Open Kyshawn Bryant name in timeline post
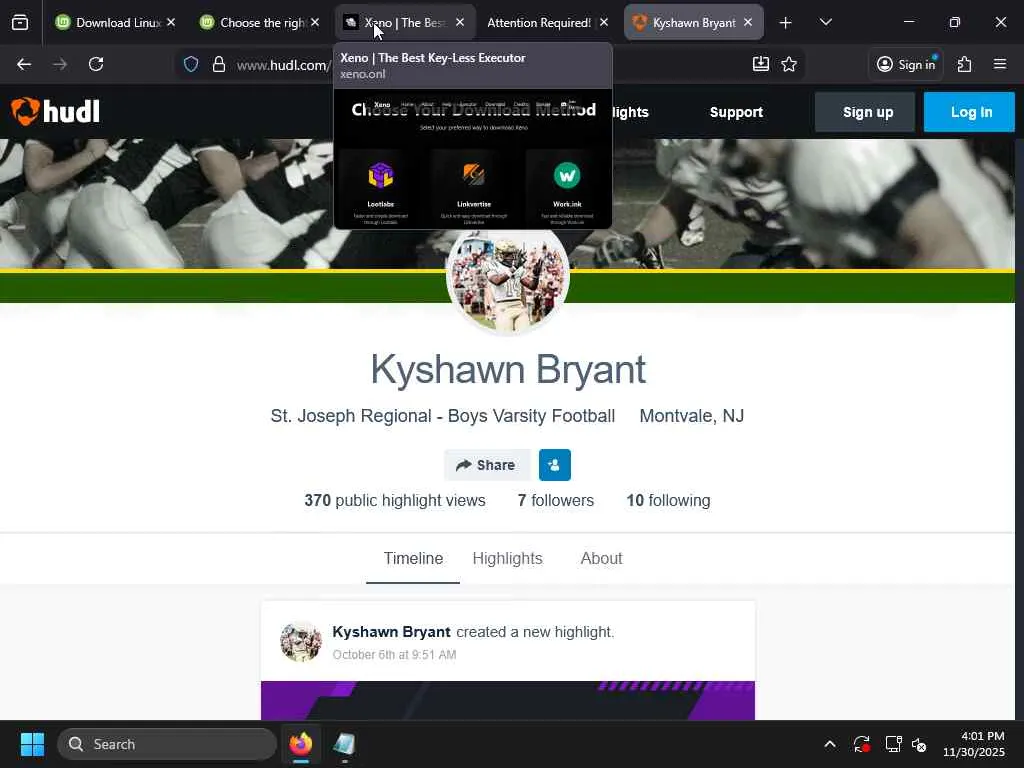Image resolution: width=1024 pixels, height=768 pixels. [x=391, y=632]
